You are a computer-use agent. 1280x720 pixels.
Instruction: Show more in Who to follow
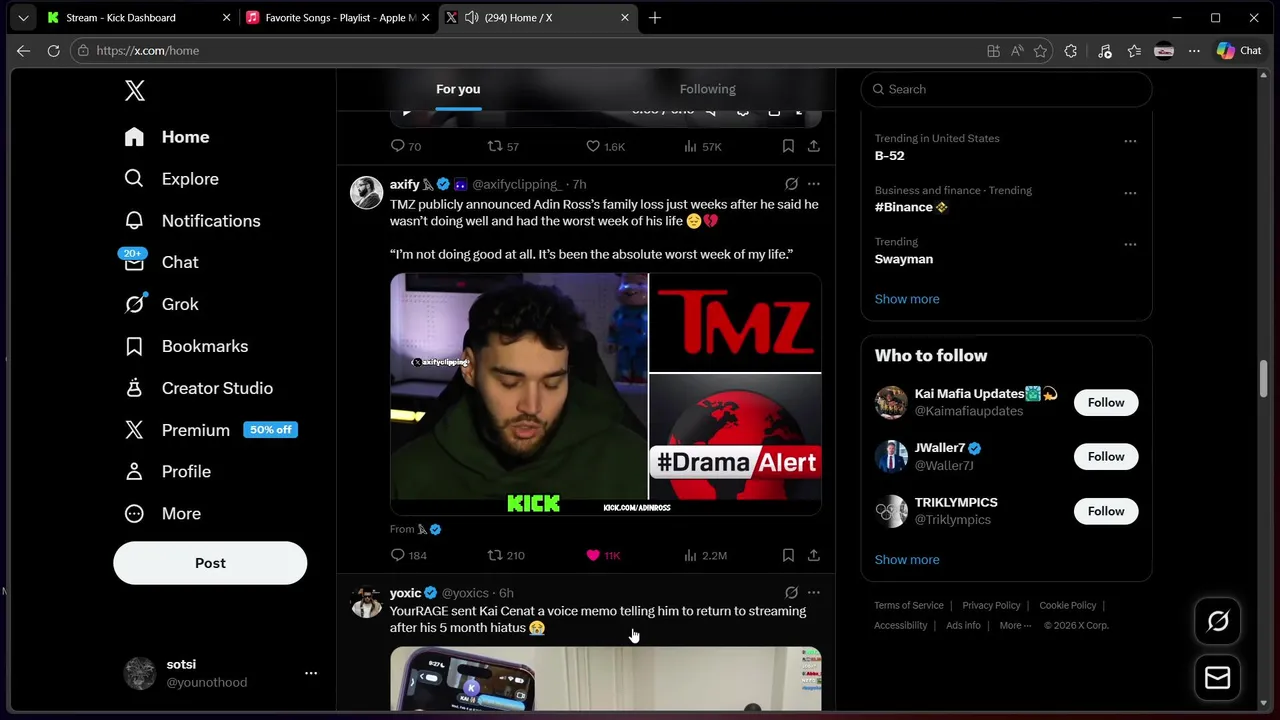coord(907,560)
